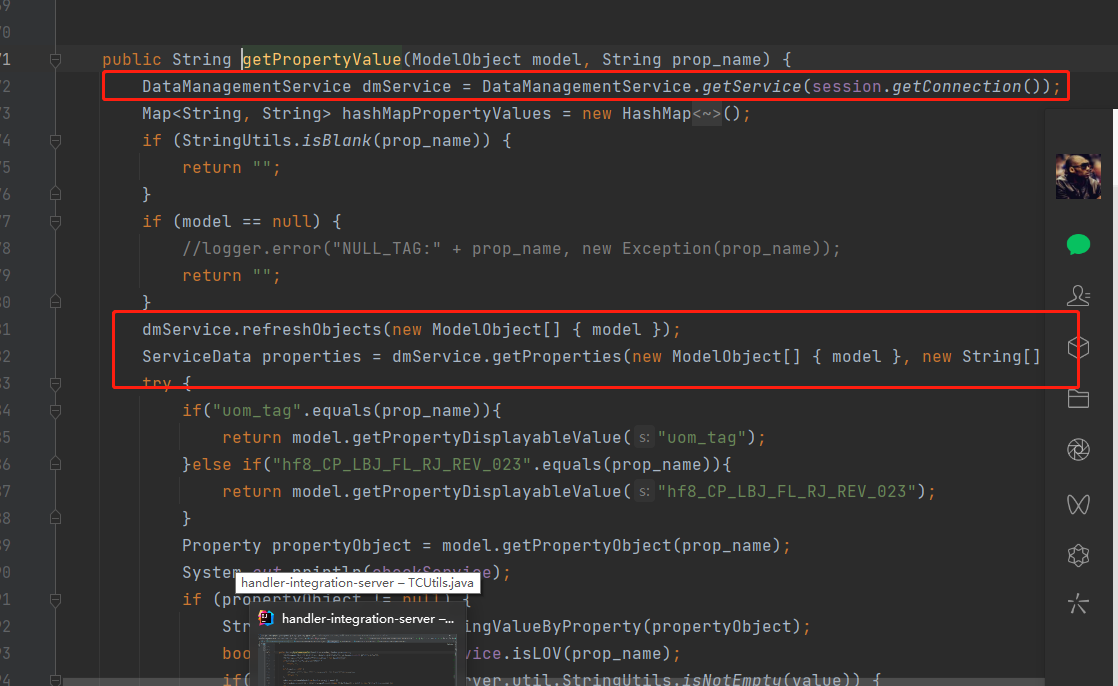The image size is (1118, 686).
Task: Click the commented logger.error line
Action: click(511, 249)
